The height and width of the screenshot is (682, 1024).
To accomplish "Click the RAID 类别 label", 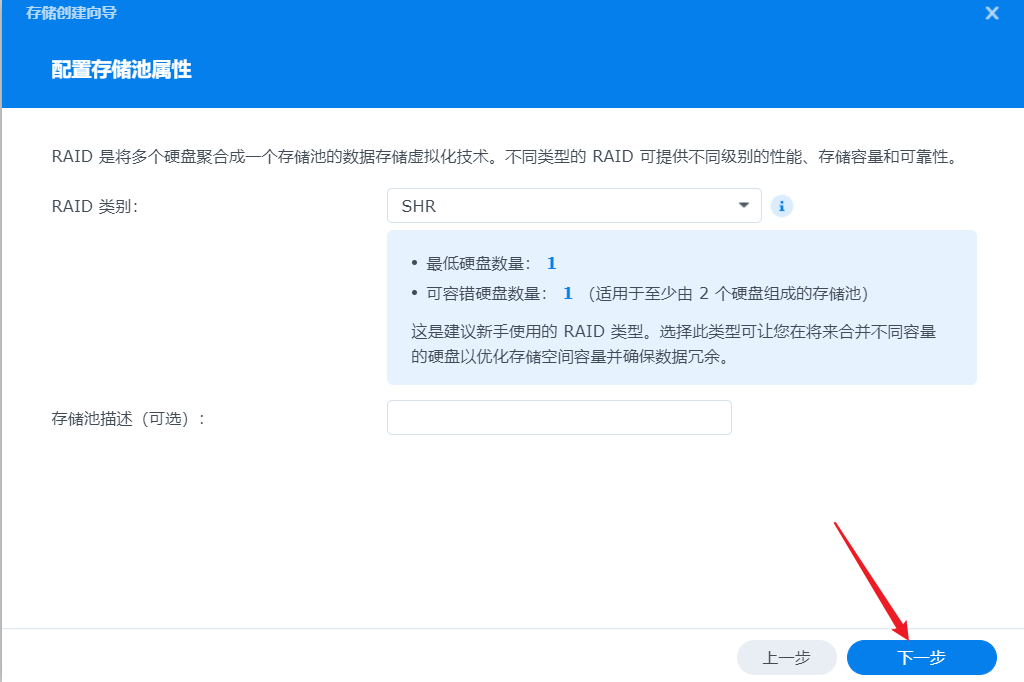I will pos(95,206).
